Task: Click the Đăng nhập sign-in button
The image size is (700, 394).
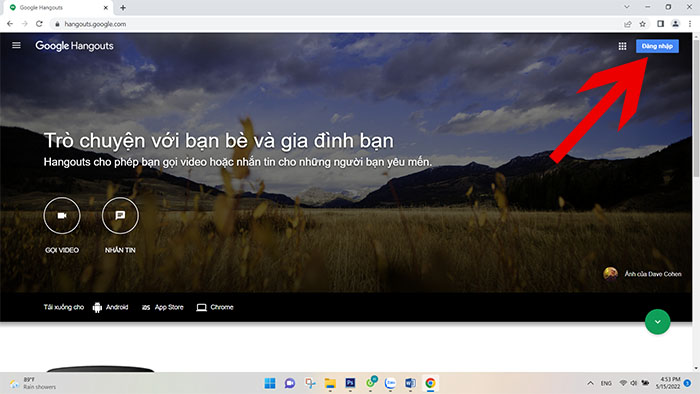Action: point(657,46)
